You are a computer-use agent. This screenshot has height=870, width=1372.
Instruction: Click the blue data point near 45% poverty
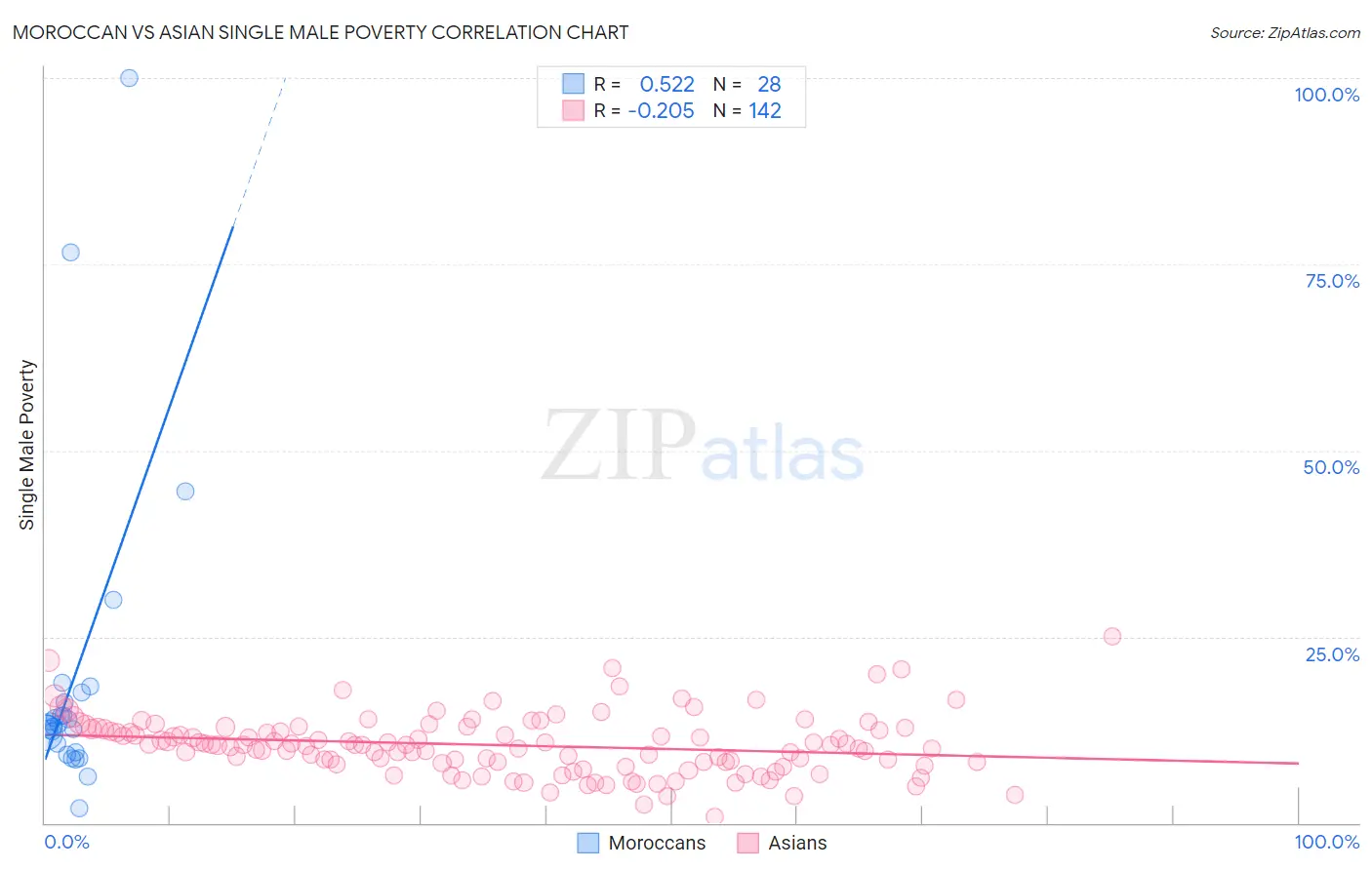(185, 492)
